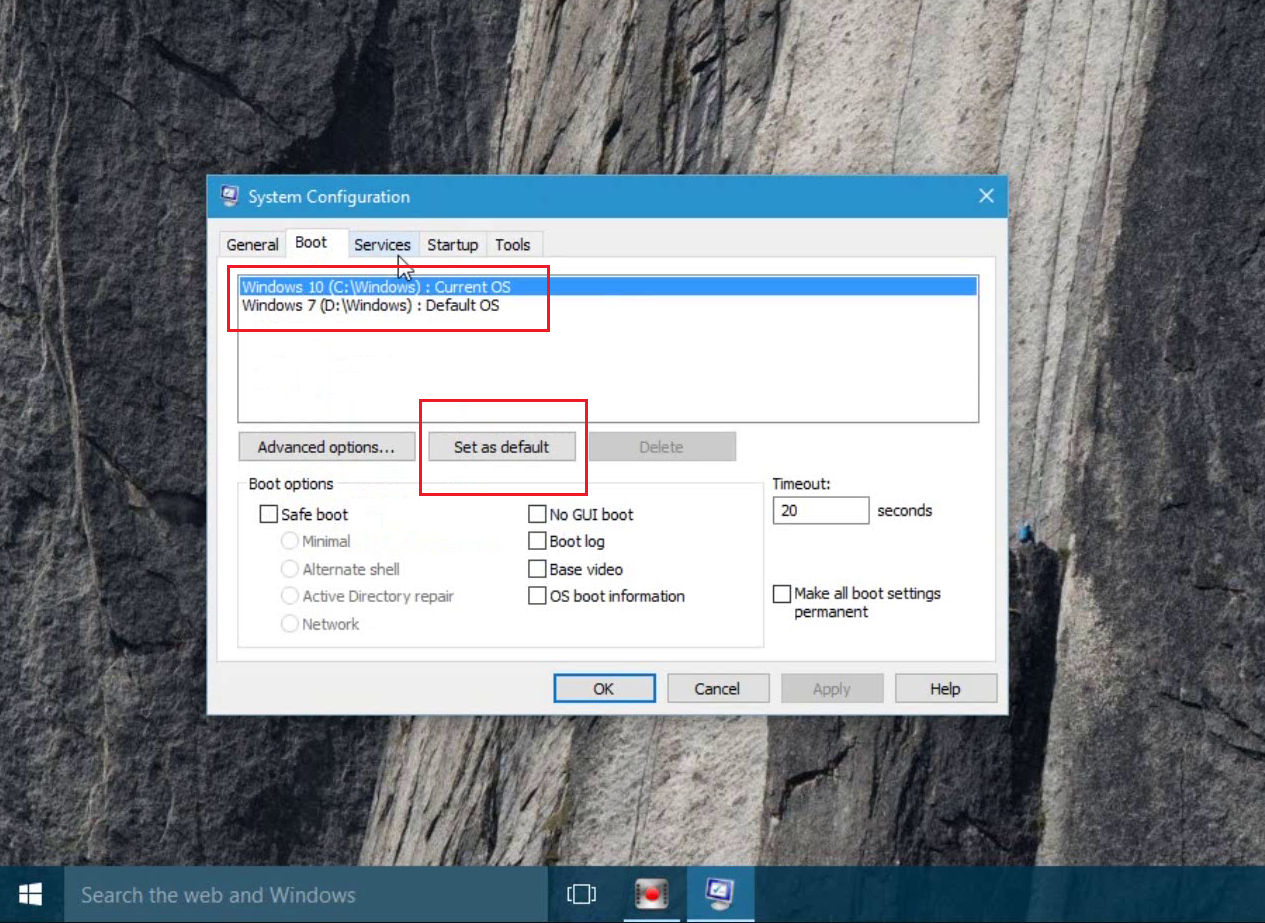Image resolution: width=1265 pixels, height=923 pixels.
Task: Choose the Network radio option
Action: (290, 624)
